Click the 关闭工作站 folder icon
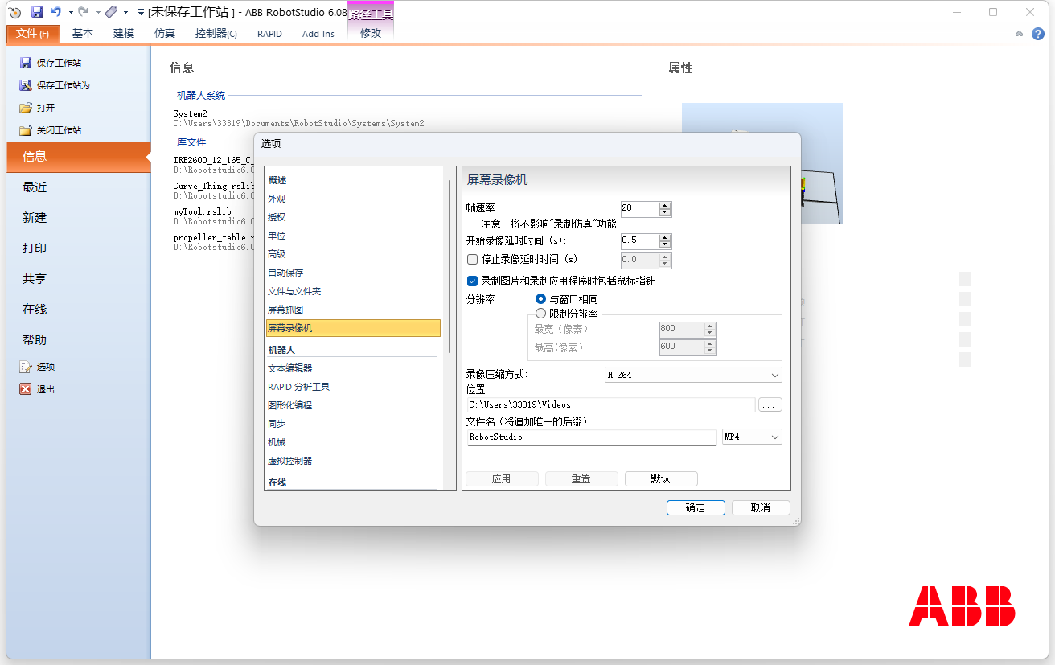The height and width of the screenshot is (665, 1055). (26, 130)
